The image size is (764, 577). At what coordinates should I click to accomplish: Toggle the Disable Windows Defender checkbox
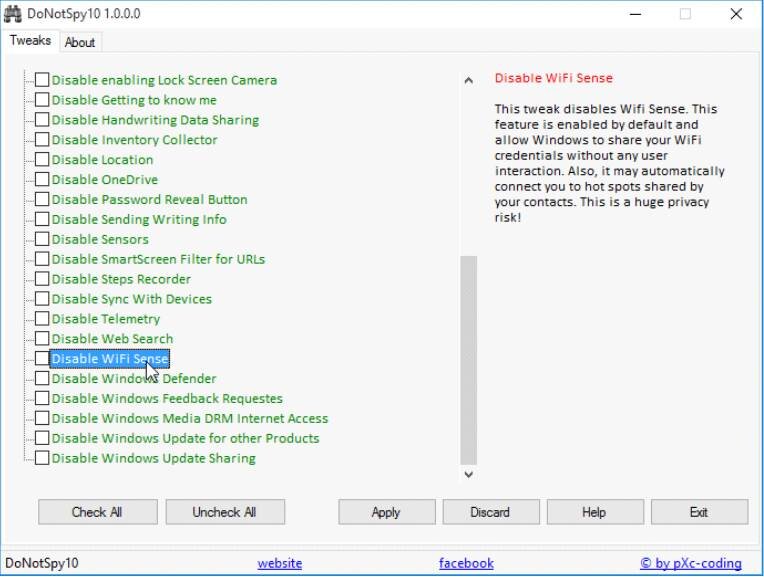click(x=42, y=379)
